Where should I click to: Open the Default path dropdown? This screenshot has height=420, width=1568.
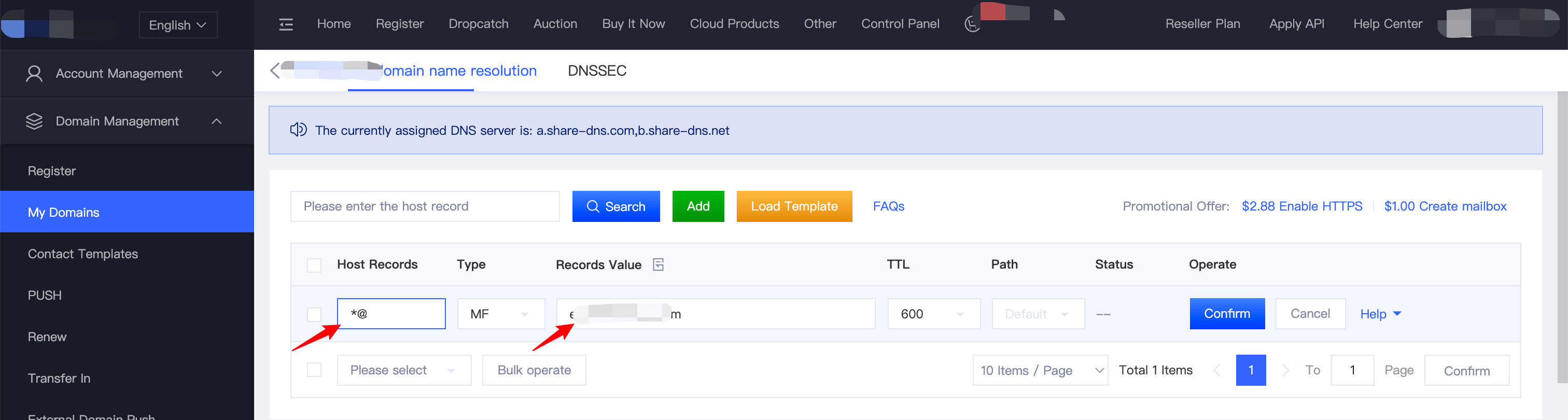(x=1038, y=314)
